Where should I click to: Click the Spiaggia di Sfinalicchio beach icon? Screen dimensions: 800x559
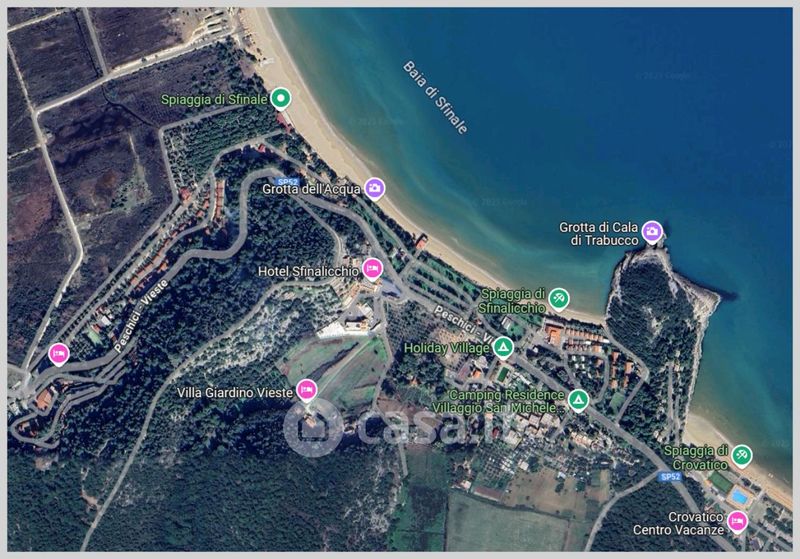pyautogui.click(x=559, y=299)
